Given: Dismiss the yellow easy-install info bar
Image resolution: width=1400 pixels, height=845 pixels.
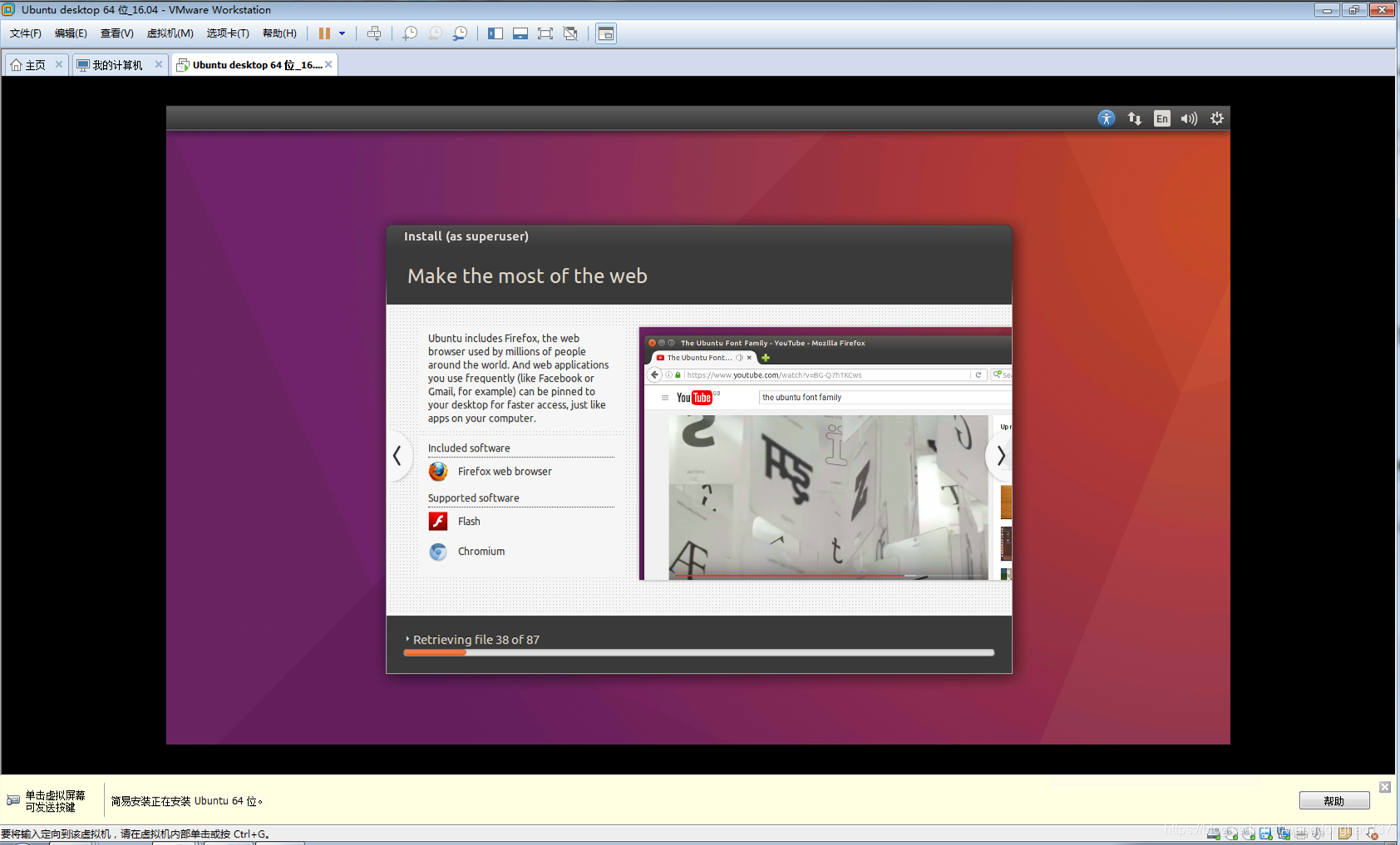Looking at the screenshot, I should pyautogui.click(x=1384, y=787).
